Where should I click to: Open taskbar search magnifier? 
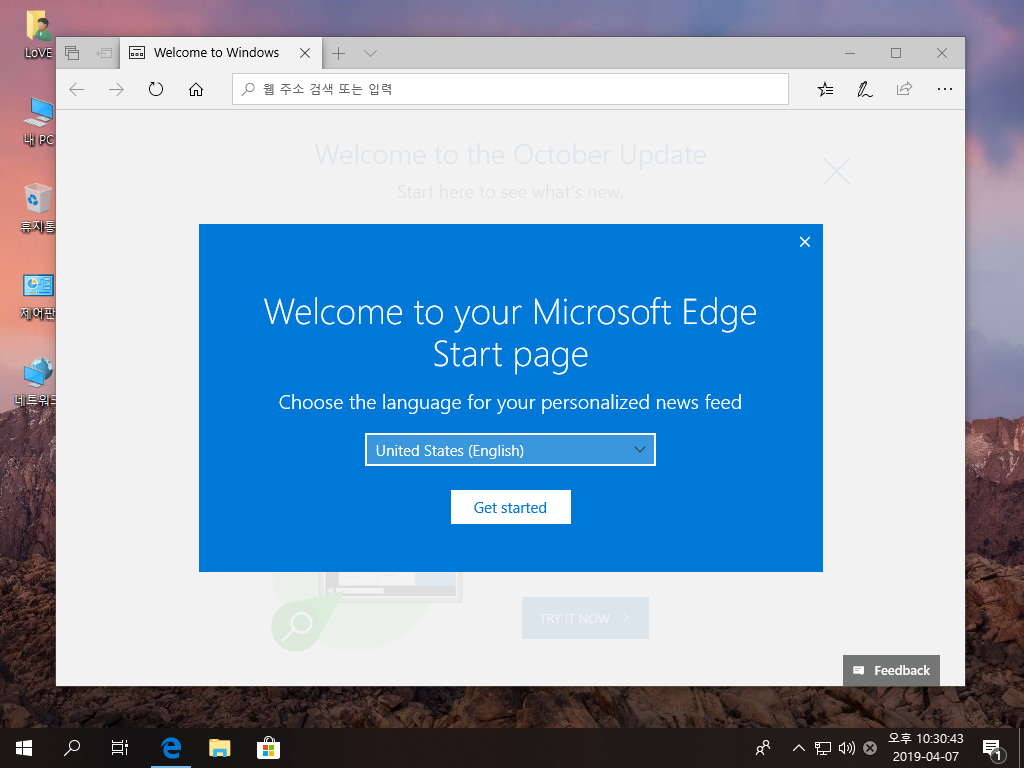(x=72, y=748)
